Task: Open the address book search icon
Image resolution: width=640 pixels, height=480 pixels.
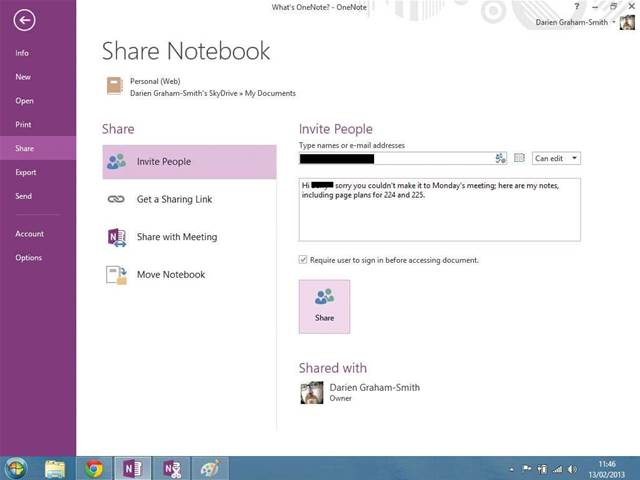Action: tap(519, 158)
